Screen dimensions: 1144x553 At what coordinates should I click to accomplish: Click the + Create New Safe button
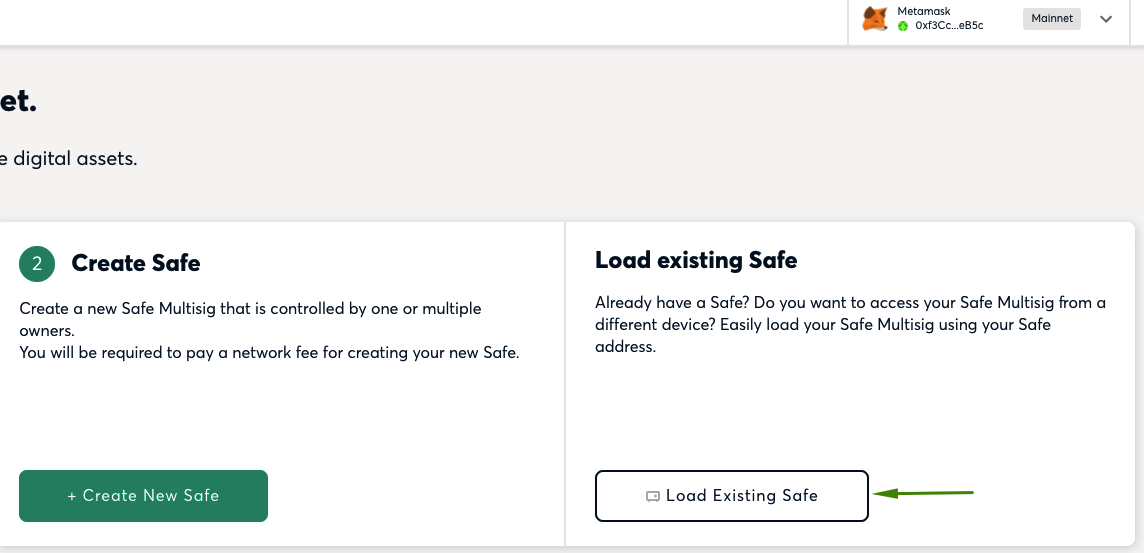point(143,496)
